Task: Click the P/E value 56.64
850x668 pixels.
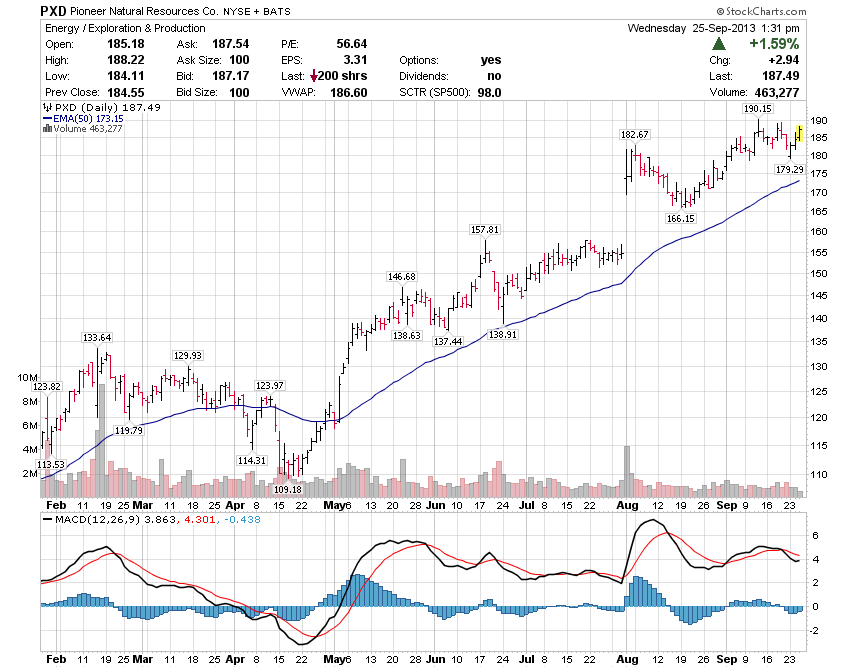Action: click(352, 44)
